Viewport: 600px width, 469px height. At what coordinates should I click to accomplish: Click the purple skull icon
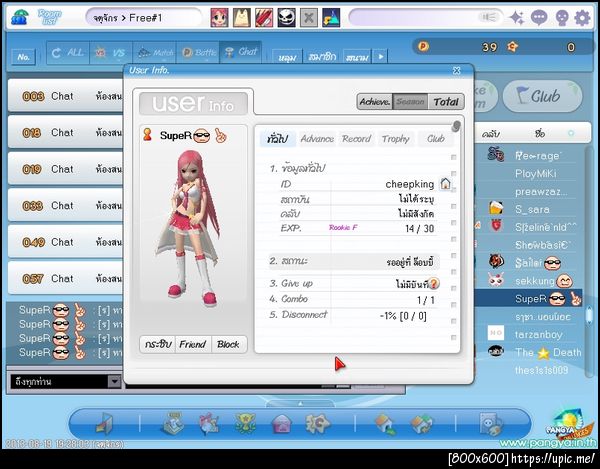coord(561,18)
